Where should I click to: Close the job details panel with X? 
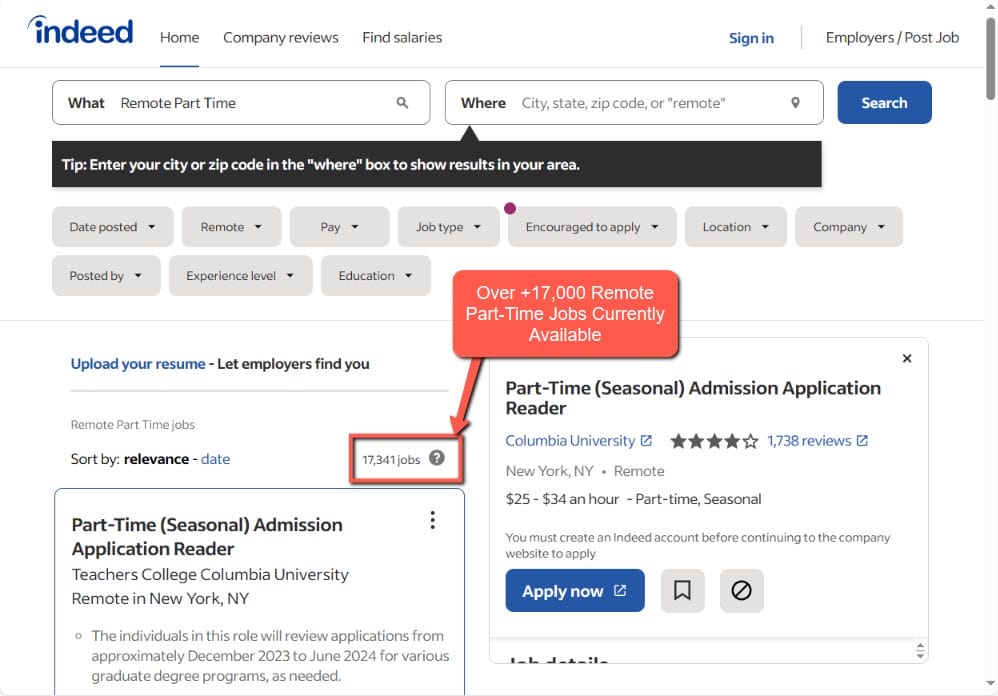pos(907,358)
